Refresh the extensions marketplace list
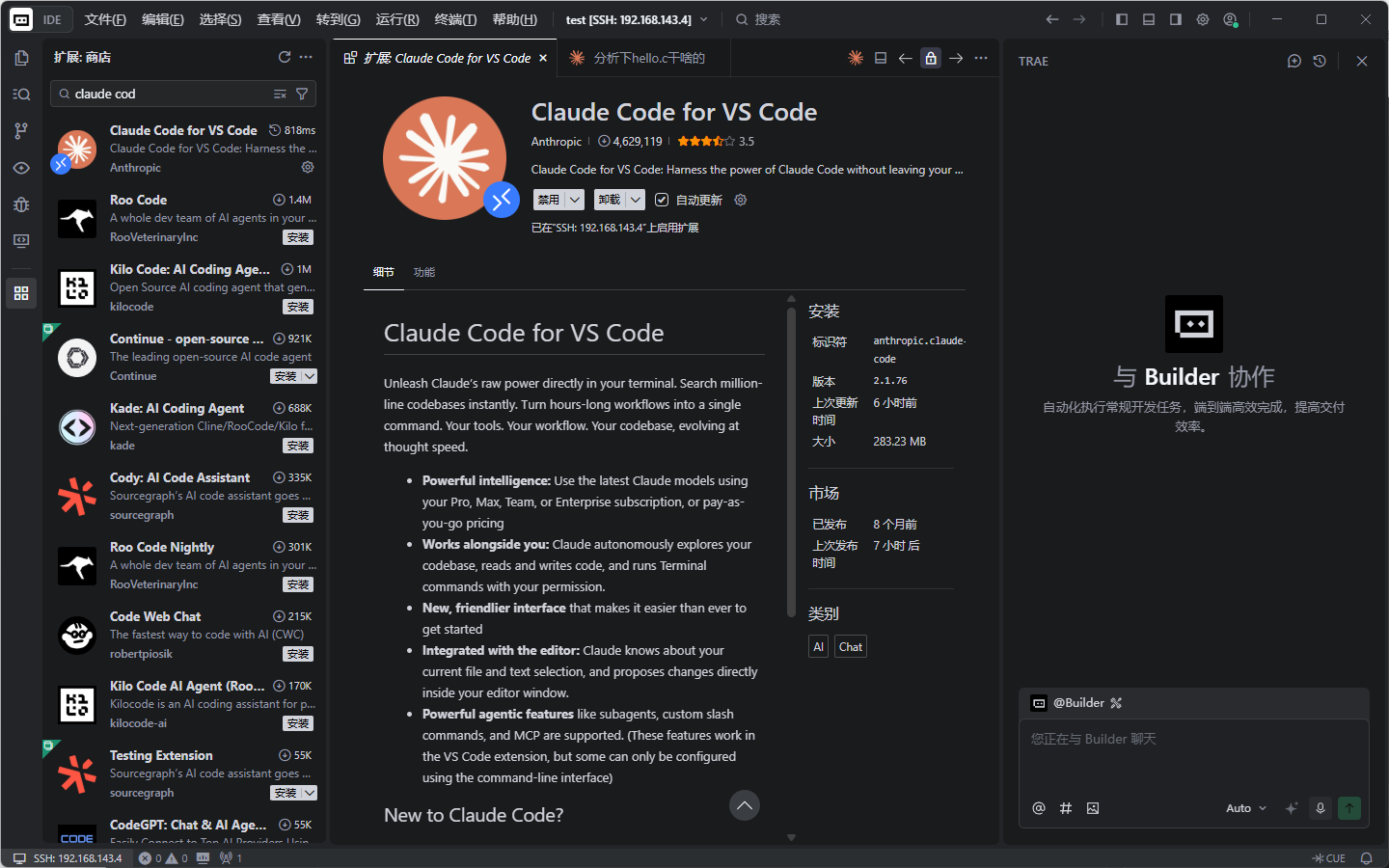This screenshot has width=1389, height=868. (x=285, y=57)
